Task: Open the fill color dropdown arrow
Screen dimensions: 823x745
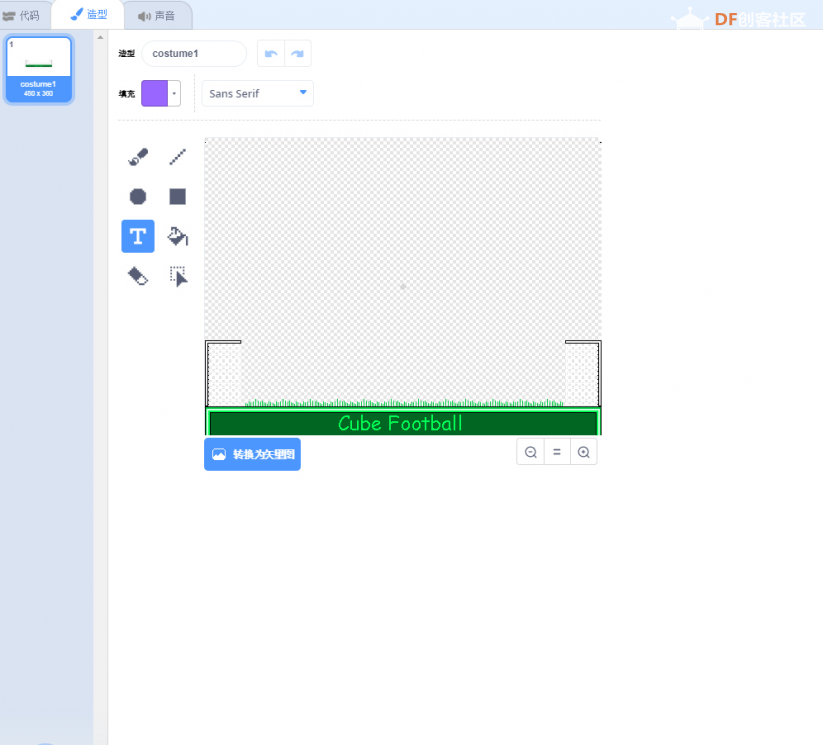Action: pos(174,93)
